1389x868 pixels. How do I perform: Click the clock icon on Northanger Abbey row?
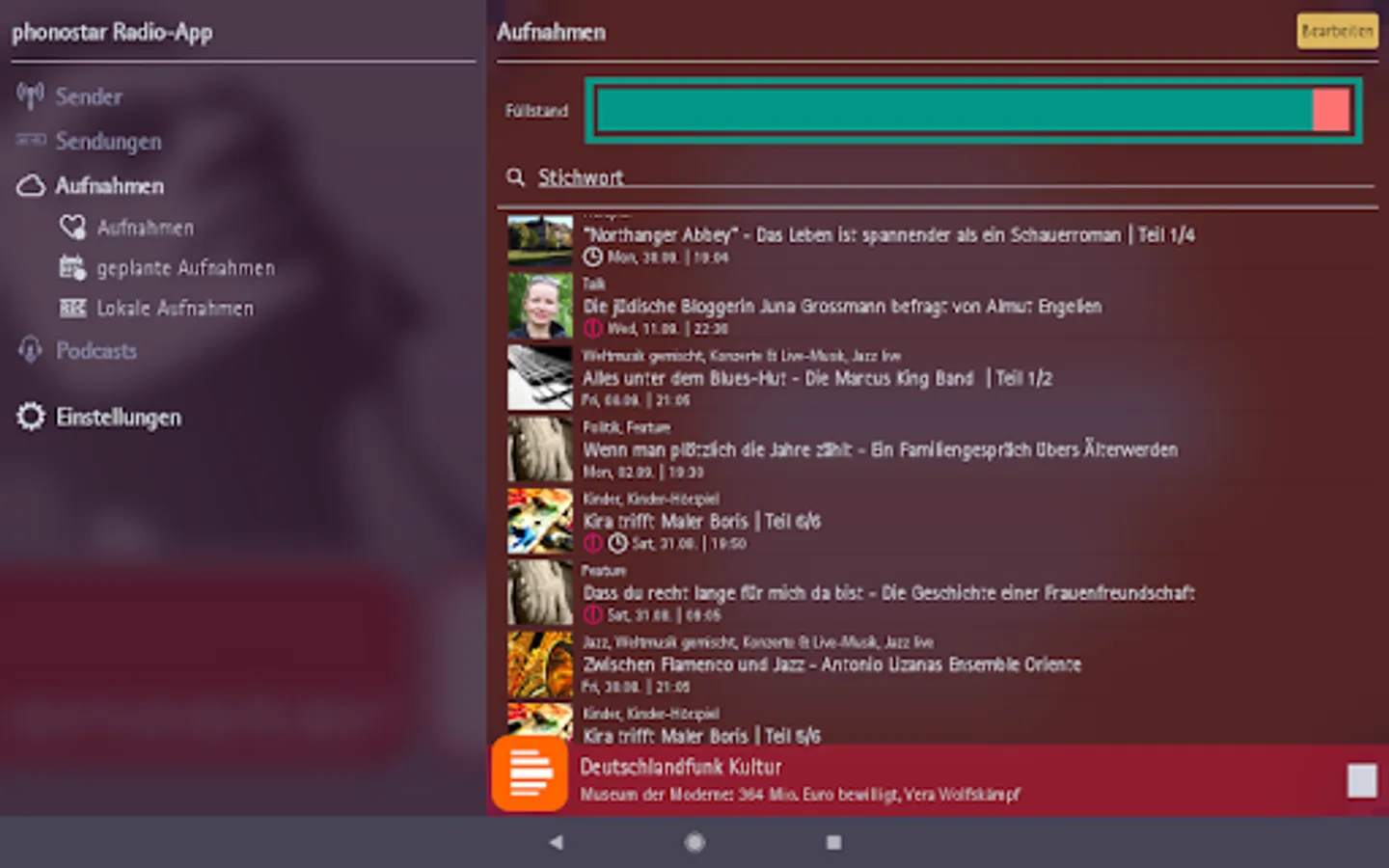[592, 258]
